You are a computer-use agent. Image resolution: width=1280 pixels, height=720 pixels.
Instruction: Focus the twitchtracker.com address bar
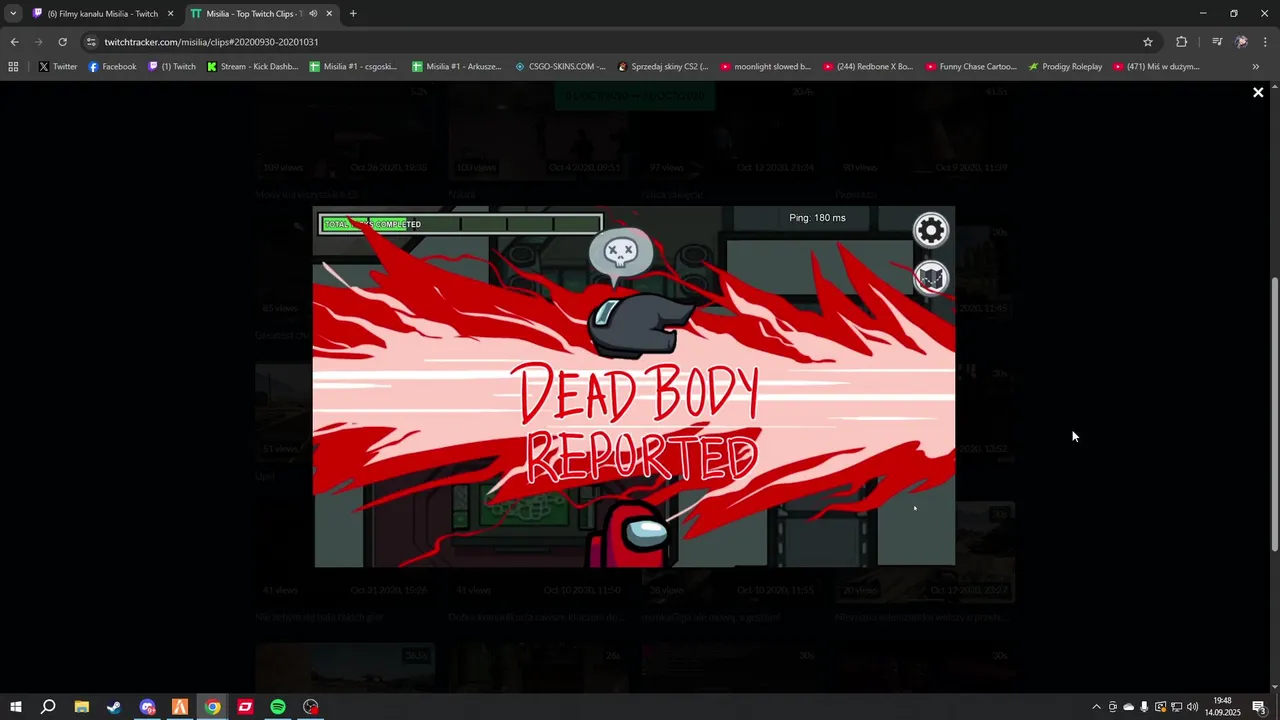point(620,42)
